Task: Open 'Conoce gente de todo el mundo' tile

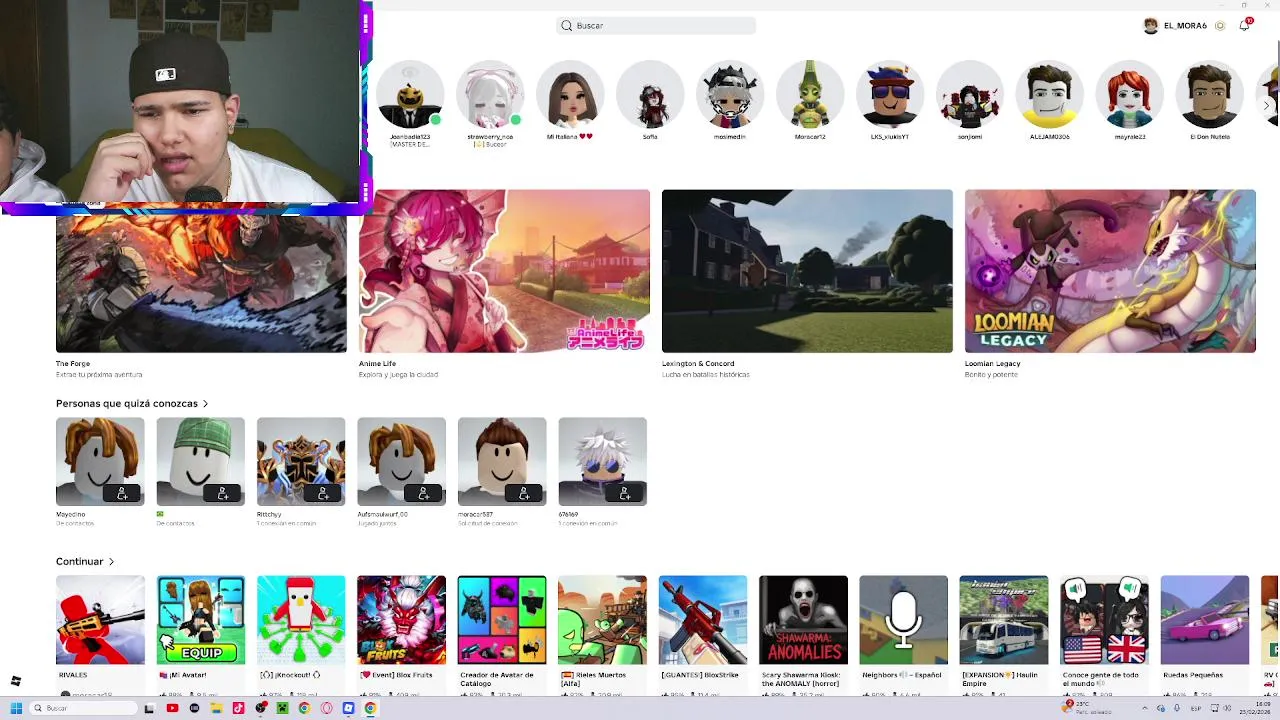Action: click(x=1105, y=620)
